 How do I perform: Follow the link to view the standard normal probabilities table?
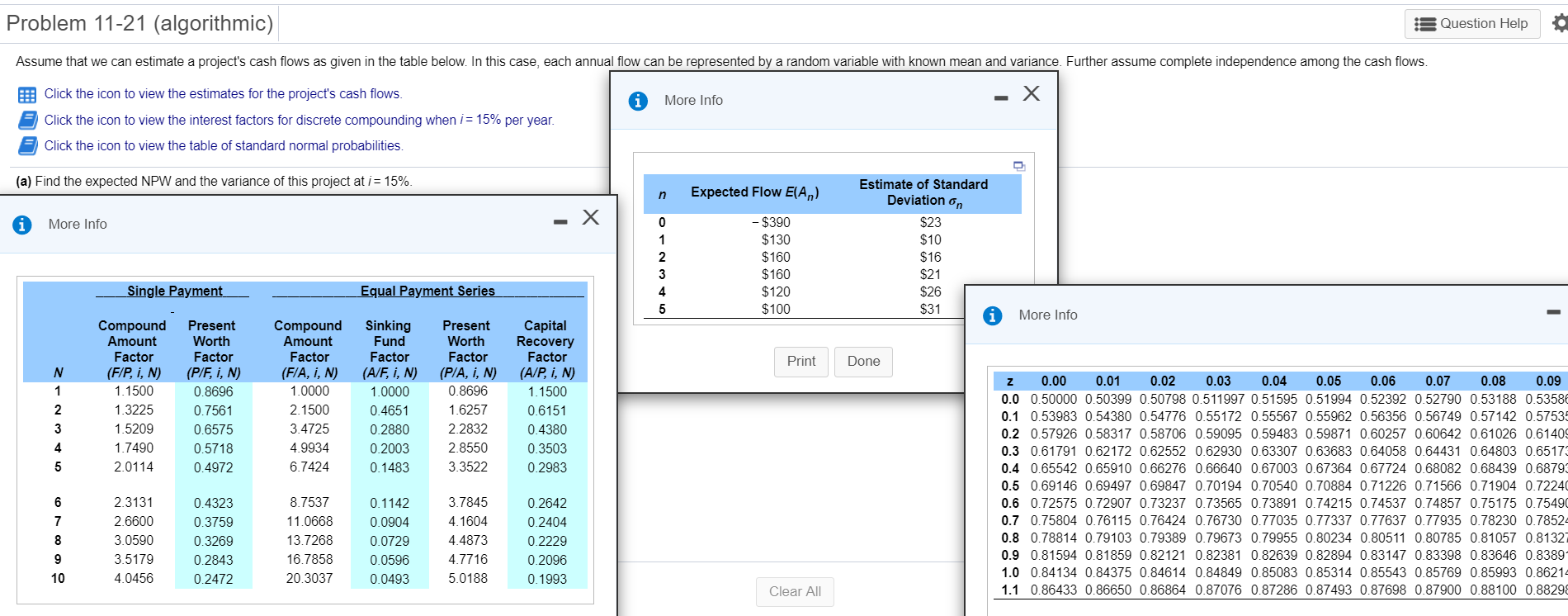224,146
